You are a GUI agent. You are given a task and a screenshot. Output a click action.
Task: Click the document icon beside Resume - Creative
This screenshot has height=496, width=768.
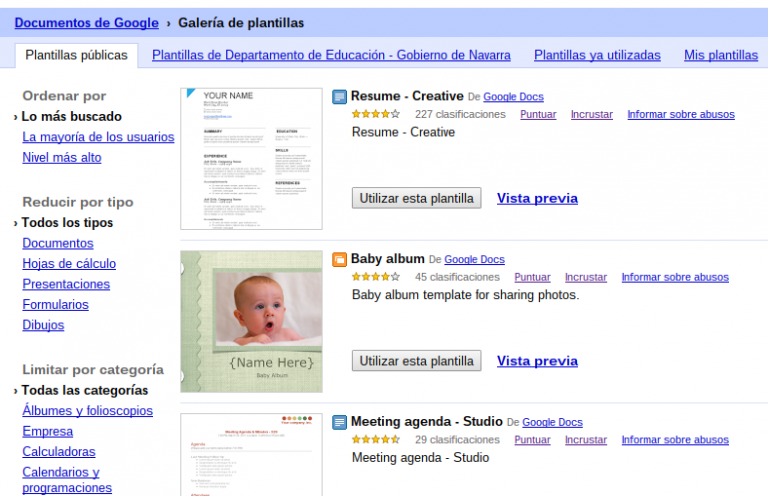(339, 96)
